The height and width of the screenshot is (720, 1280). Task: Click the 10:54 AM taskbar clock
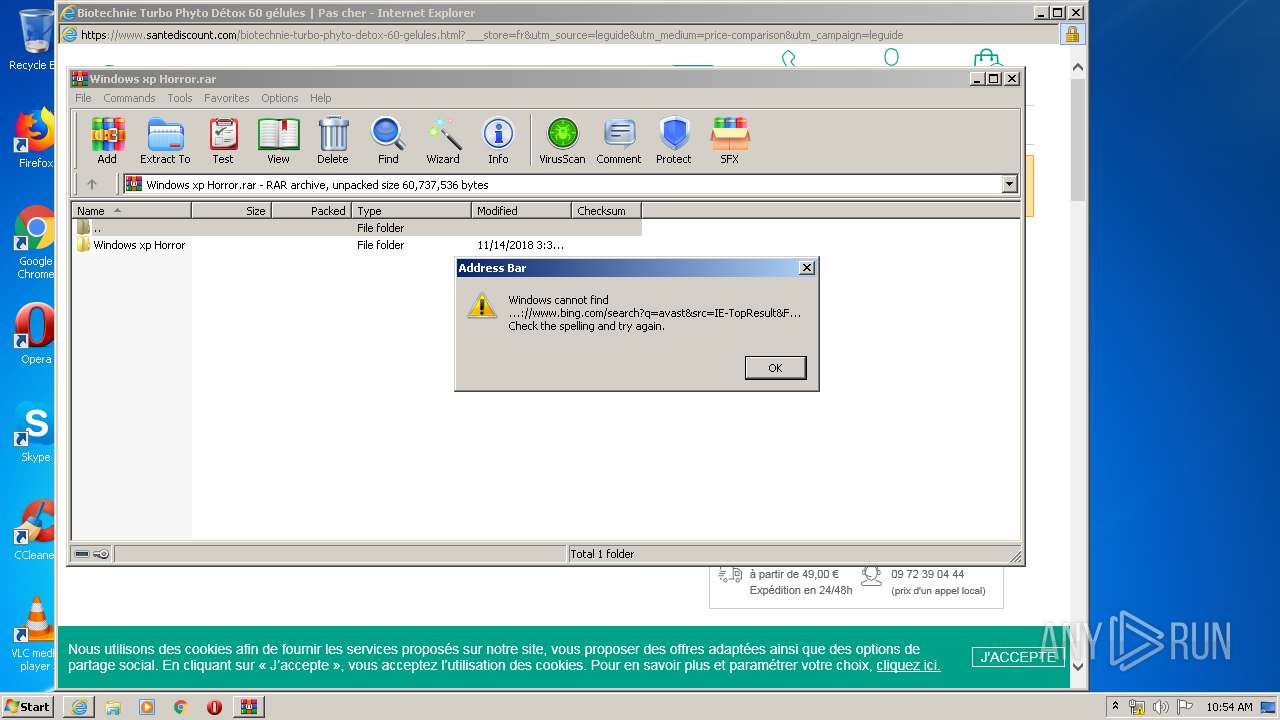(x=1229, y=707)
